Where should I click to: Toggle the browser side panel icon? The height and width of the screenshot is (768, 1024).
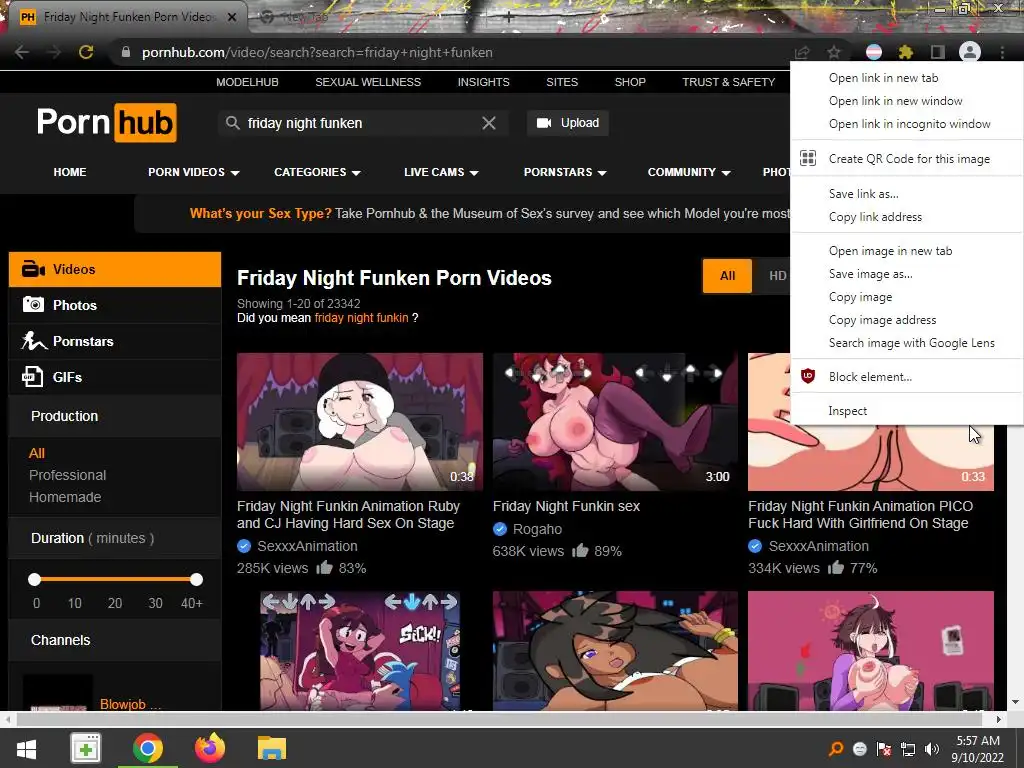click(937, 52)
